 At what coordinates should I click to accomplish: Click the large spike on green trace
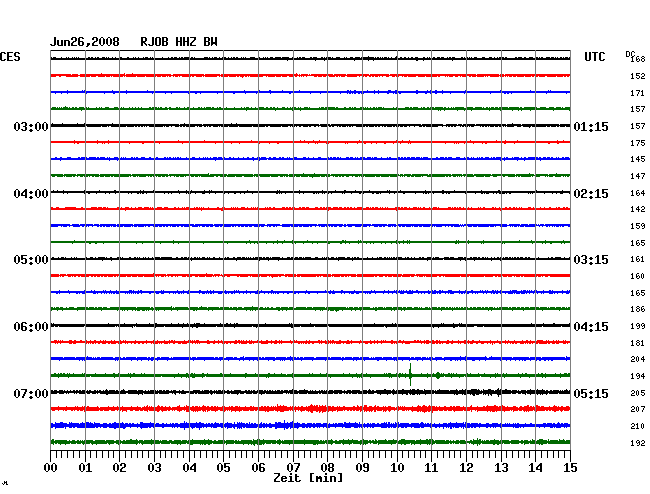[410, 375]
